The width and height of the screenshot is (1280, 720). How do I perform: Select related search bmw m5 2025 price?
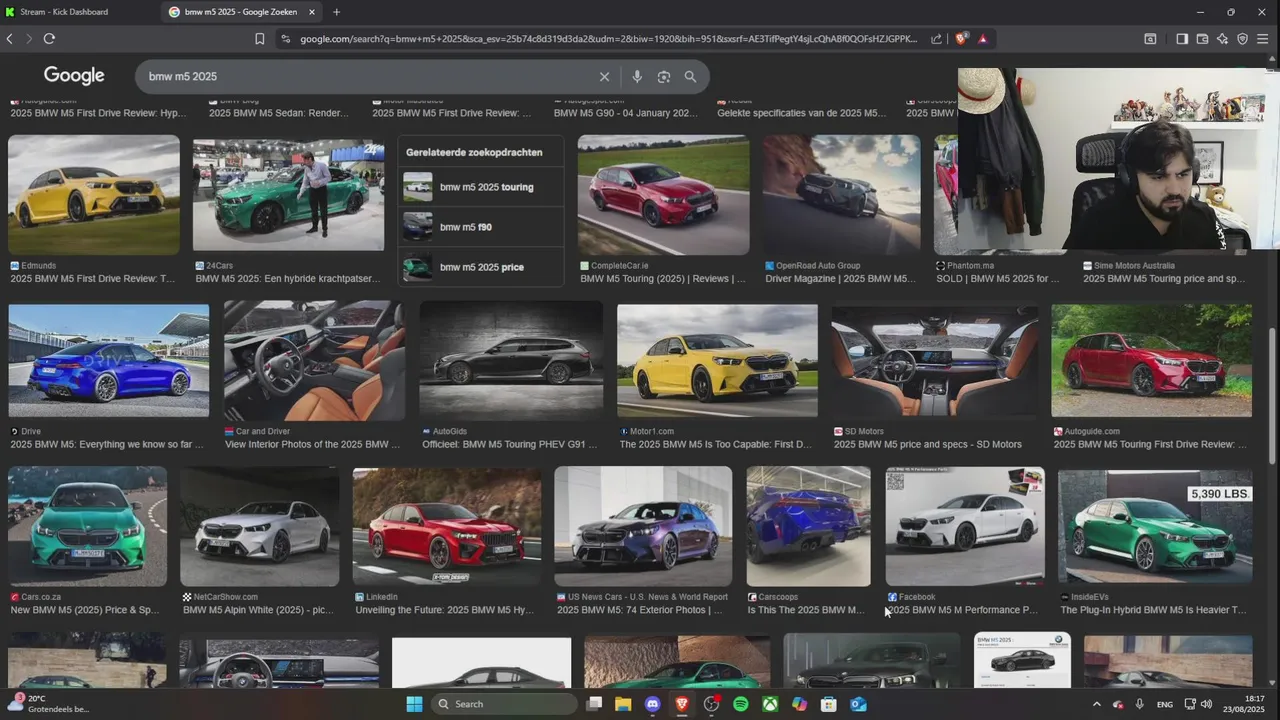pos(480,267)
